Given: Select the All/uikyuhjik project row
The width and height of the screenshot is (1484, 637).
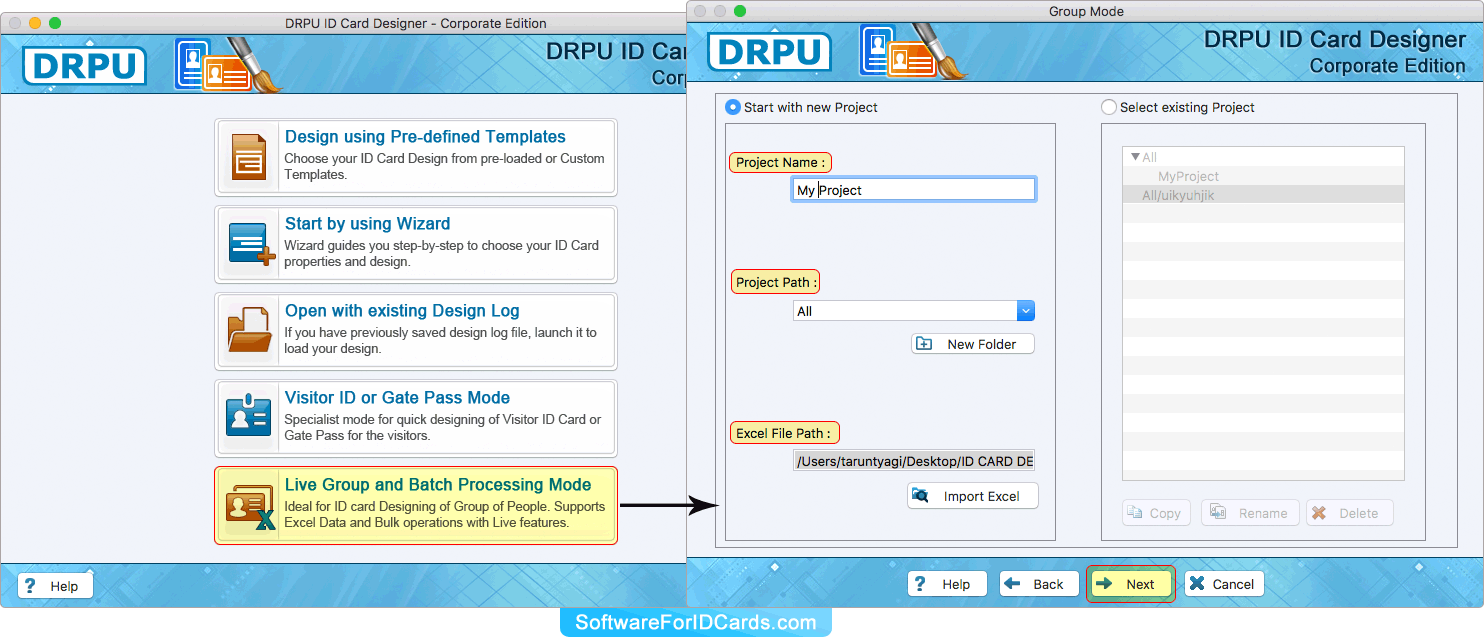Looking at the screenshot, I should [x=1263, y=195].
